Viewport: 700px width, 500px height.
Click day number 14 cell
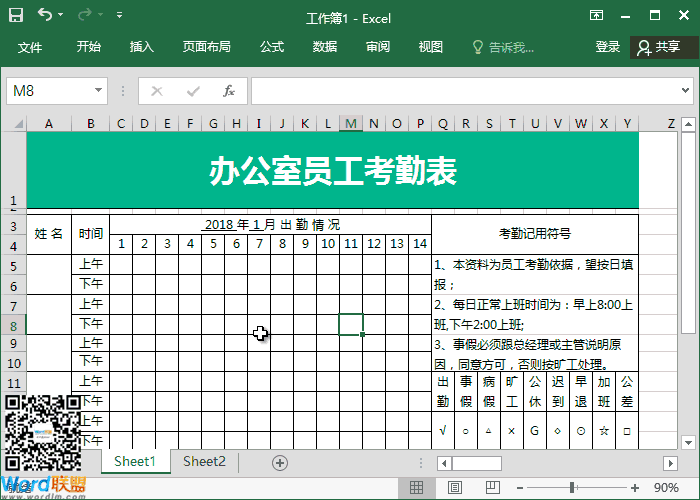click(420, 244)
